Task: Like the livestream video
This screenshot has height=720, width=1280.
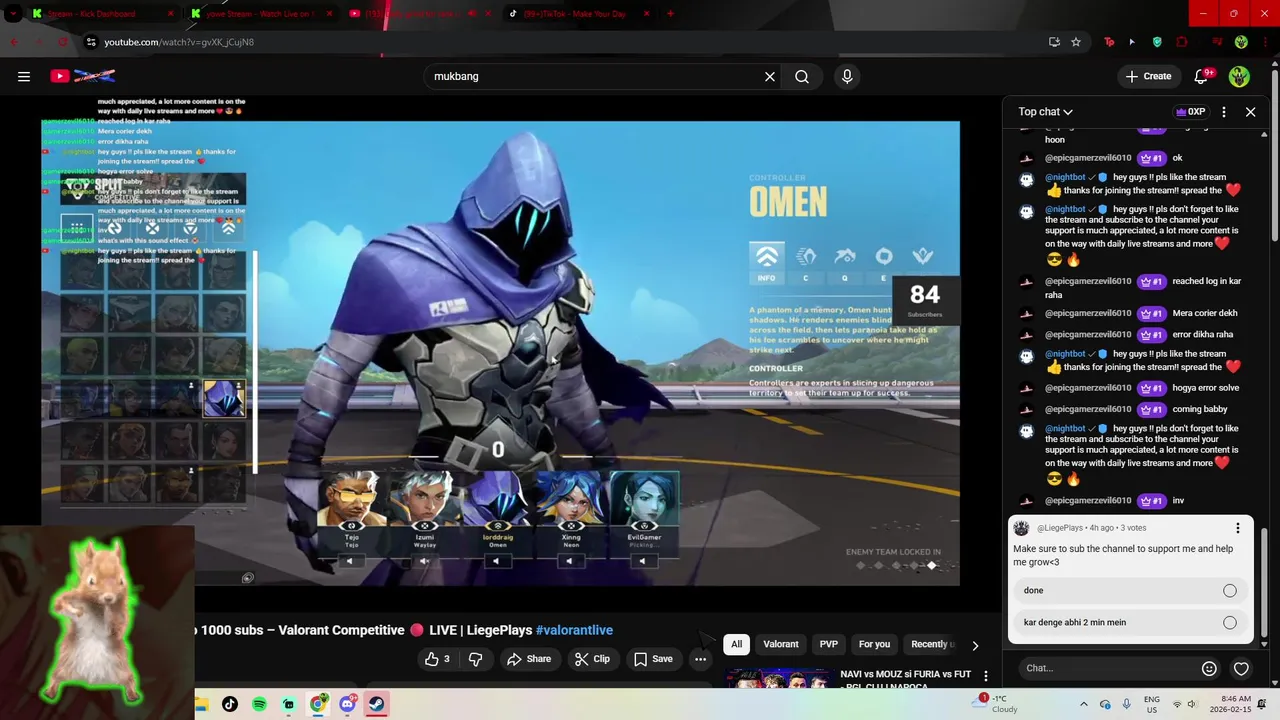Action: point(438,659)
